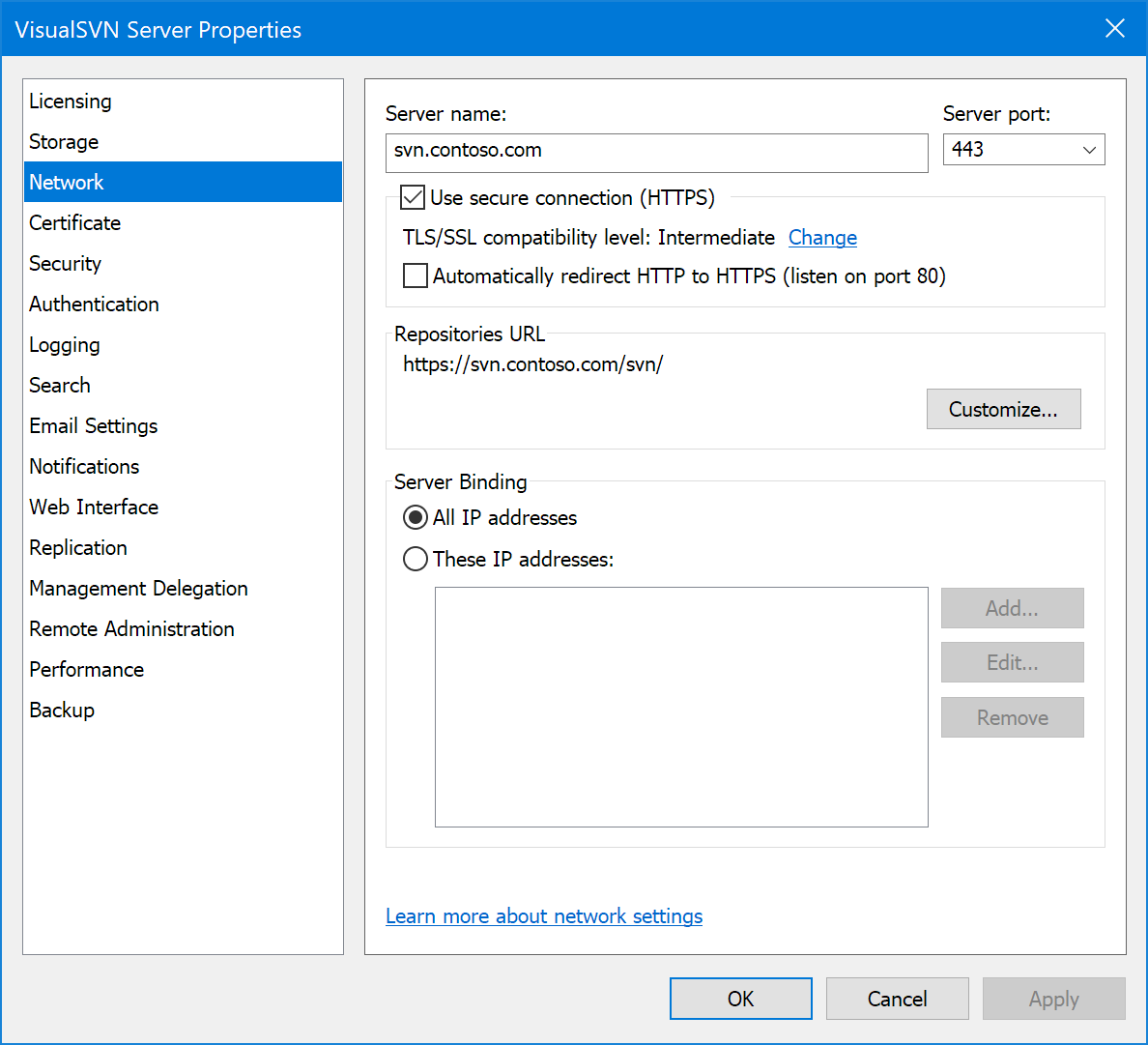This screenshot has height=1045, width=1148.
Task: Click the OK button
Action: (x=740, y=999)
